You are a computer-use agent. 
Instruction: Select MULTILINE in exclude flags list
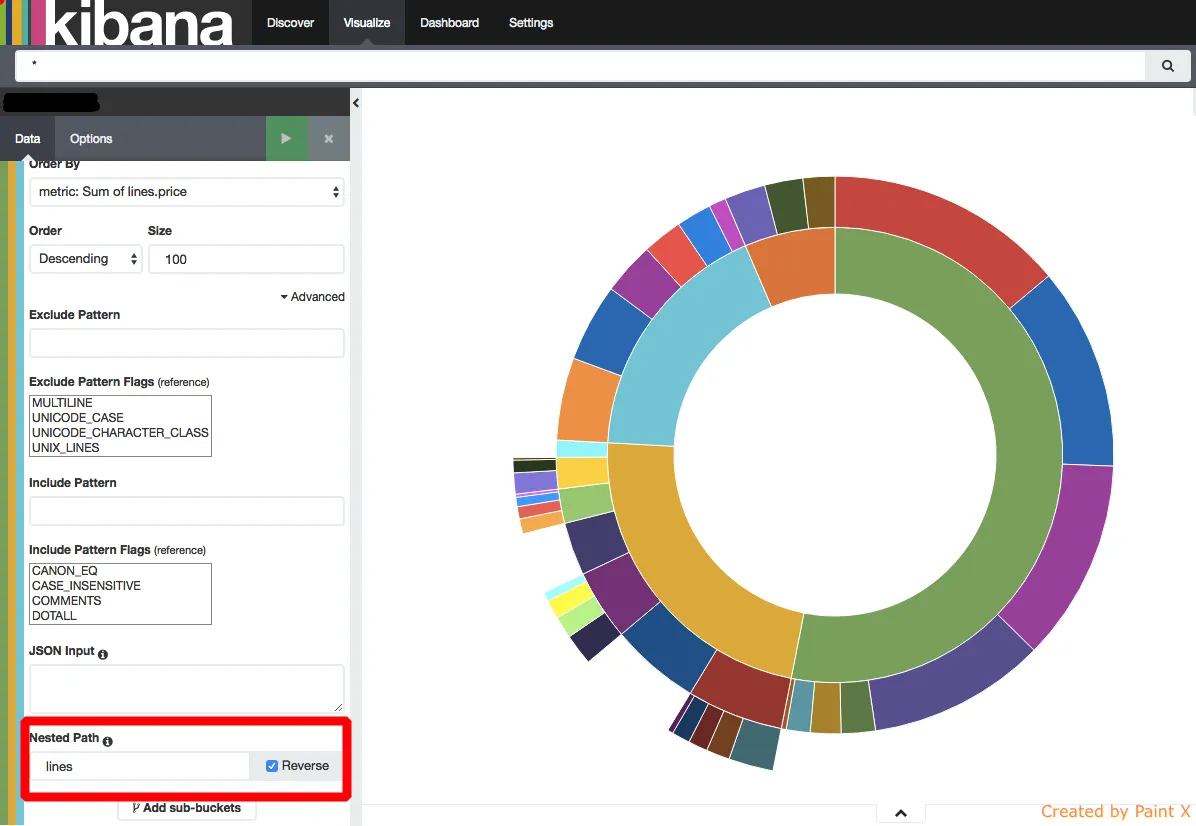coord(120,403)
